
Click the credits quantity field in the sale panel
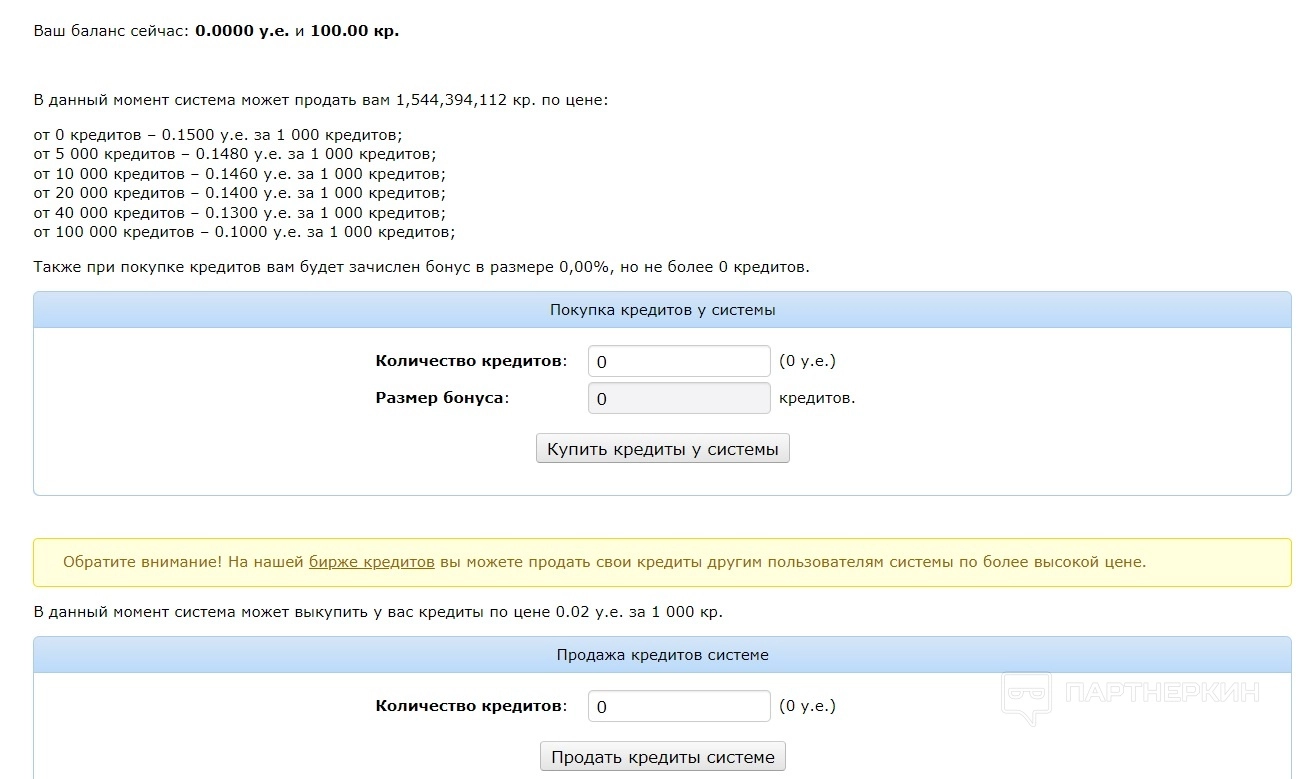pyautogui.click(x=679, y=706)
